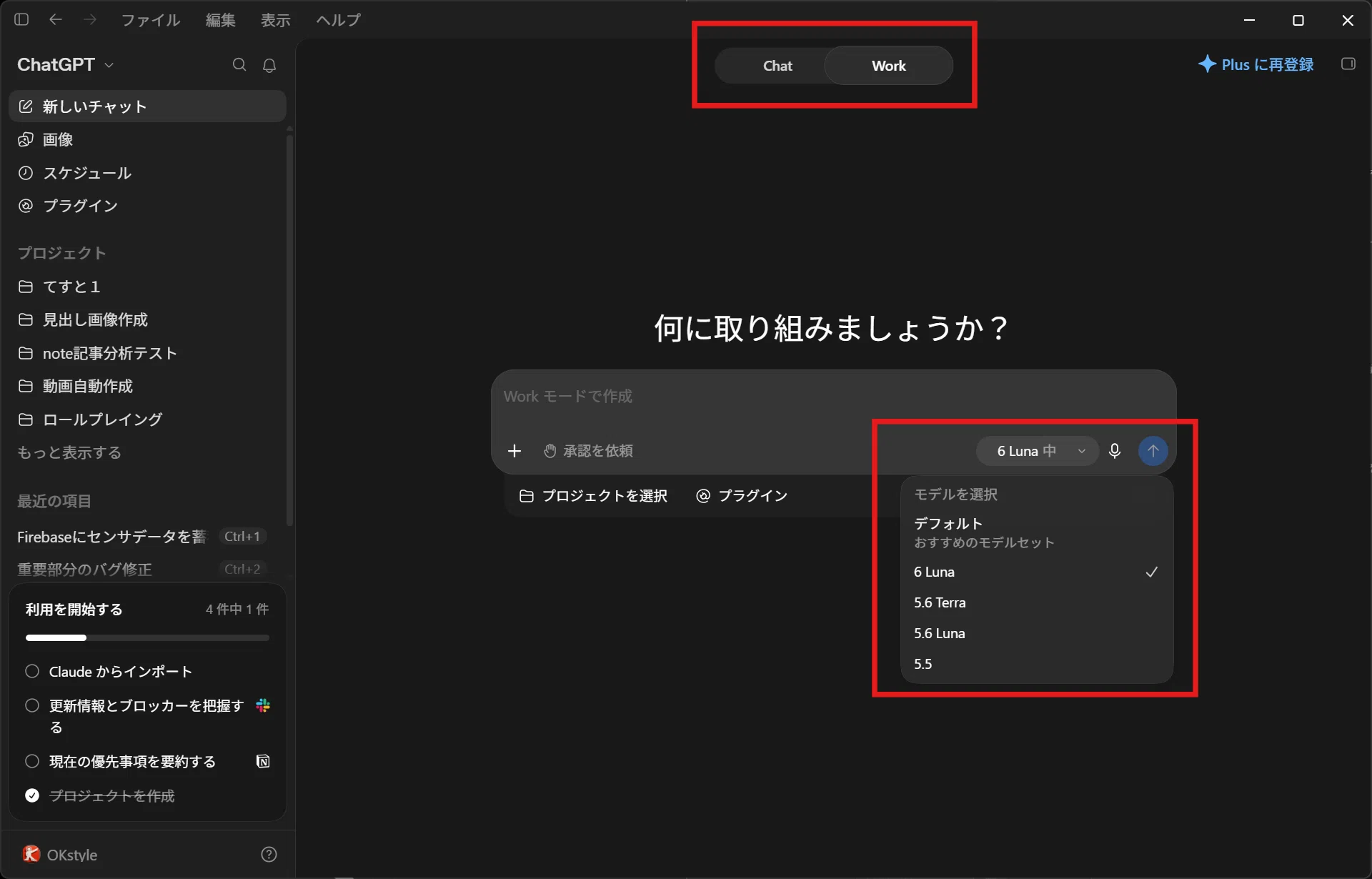This screenshot has height=879, width=1372.
Task: Tick the 更新情報とブロッカーを把握する circle
Action: click(x=32, y=705)
